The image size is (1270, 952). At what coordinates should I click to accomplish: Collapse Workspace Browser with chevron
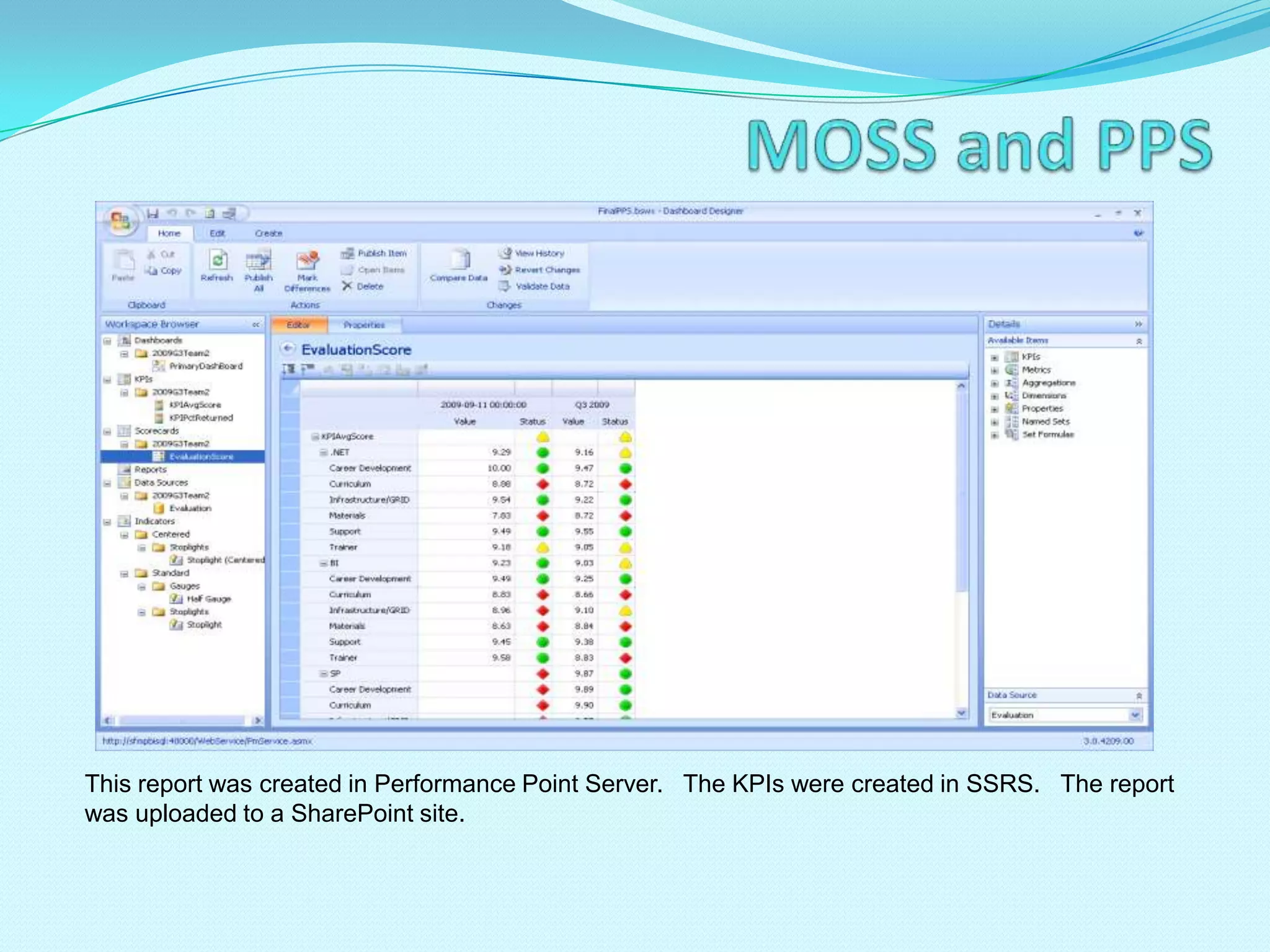(x=255, y=325)
